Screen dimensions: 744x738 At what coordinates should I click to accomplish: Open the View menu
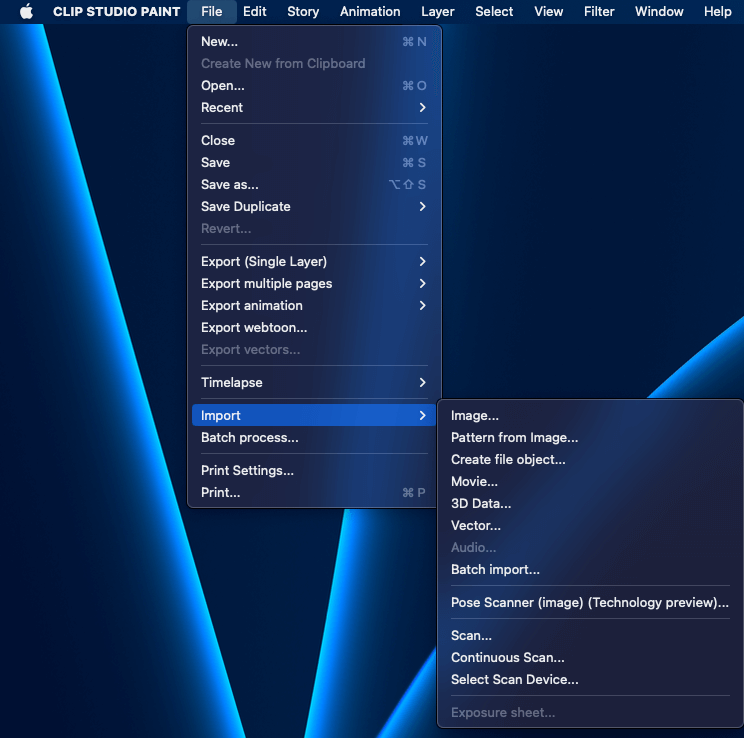[x=549, y=11]
